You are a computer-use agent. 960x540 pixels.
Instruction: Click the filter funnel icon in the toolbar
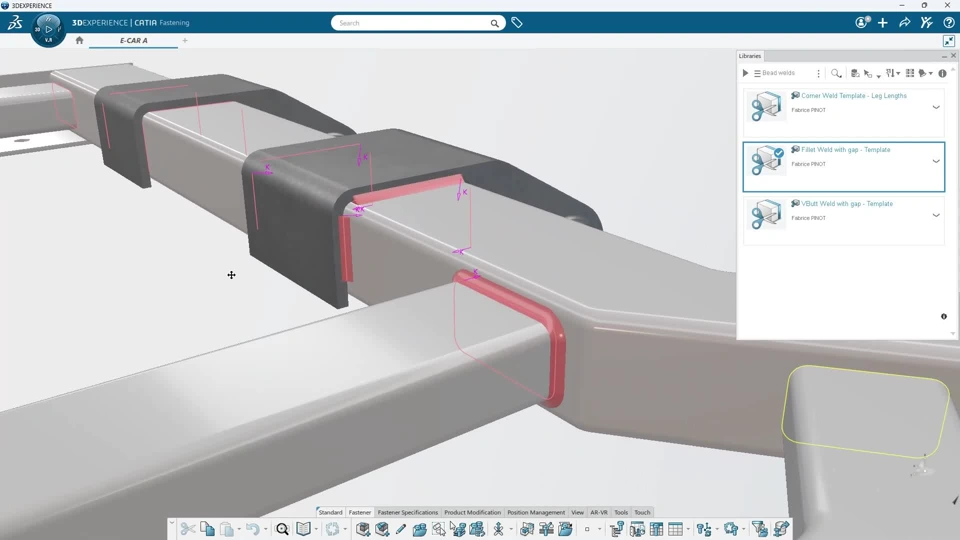(x=759, y=529)
